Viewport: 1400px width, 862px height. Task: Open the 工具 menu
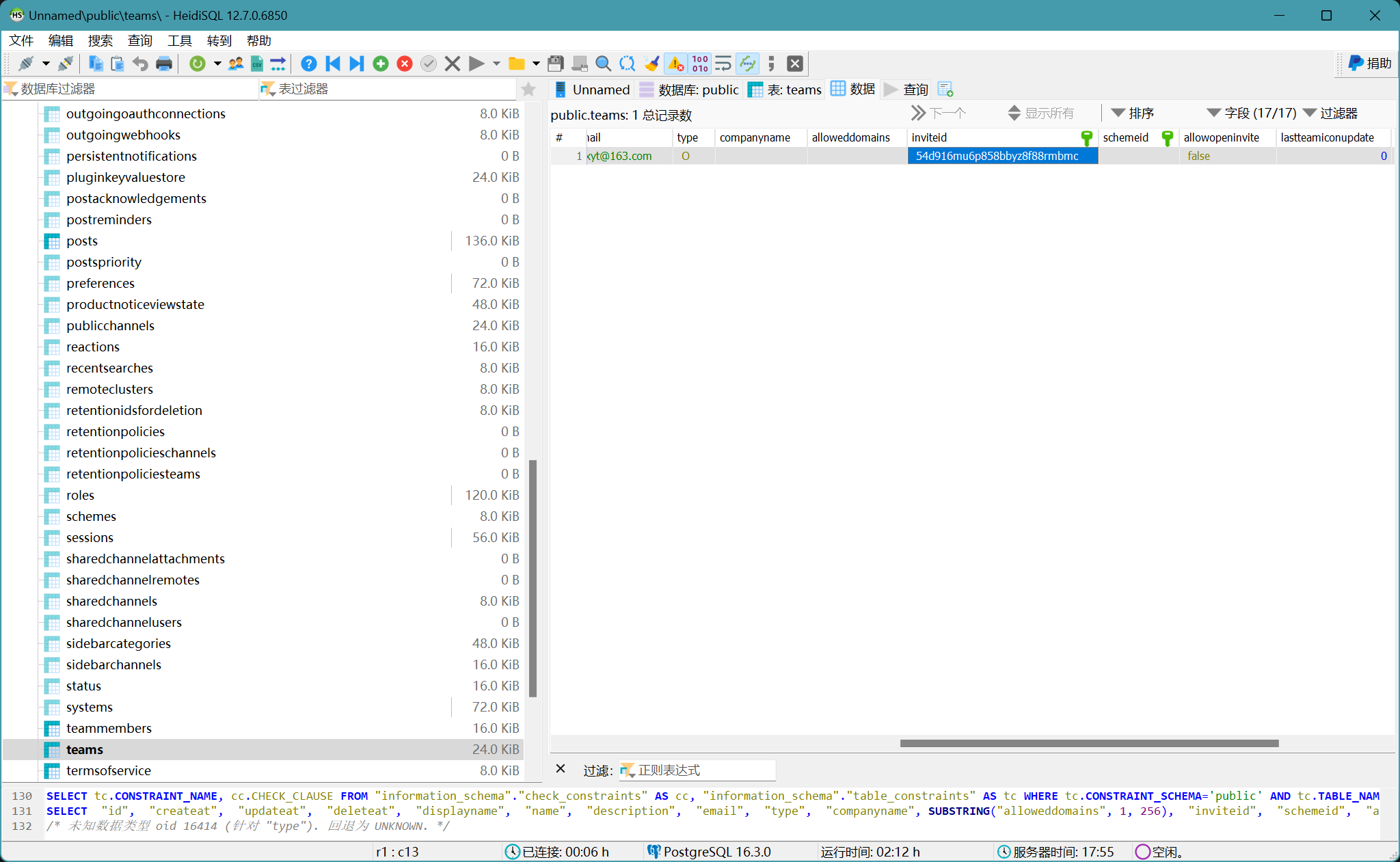click(x=180, y=41)
